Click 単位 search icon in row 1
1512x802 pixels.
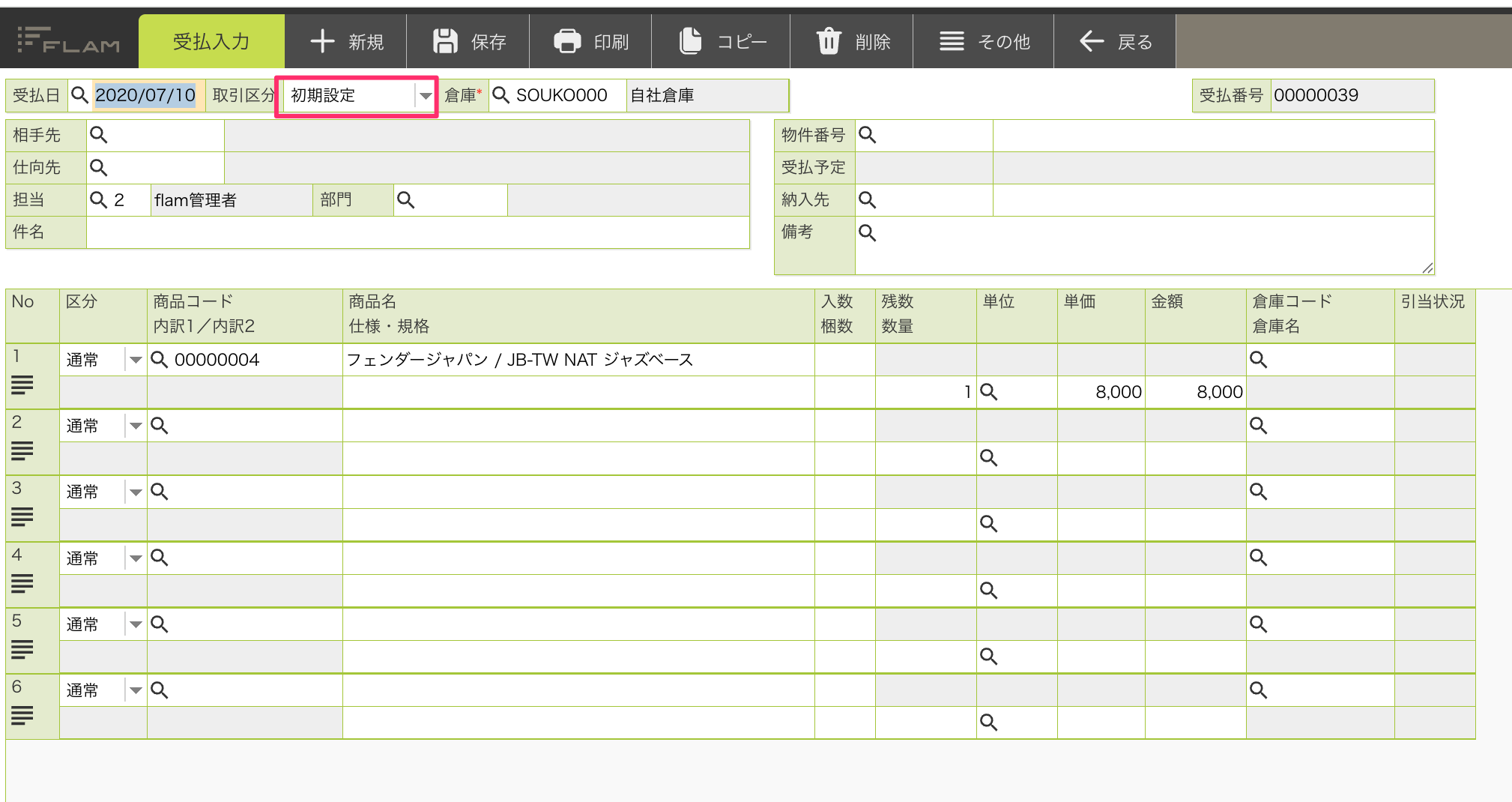pos(988,392)
